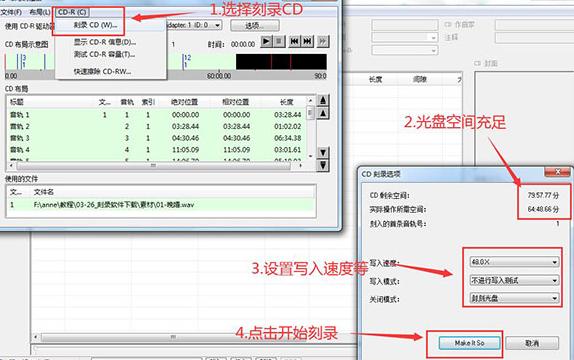Click the 相对位置 column header
The width and height of the screenshot is (574, 360).
pyautogui.click(x=236, y=102)
